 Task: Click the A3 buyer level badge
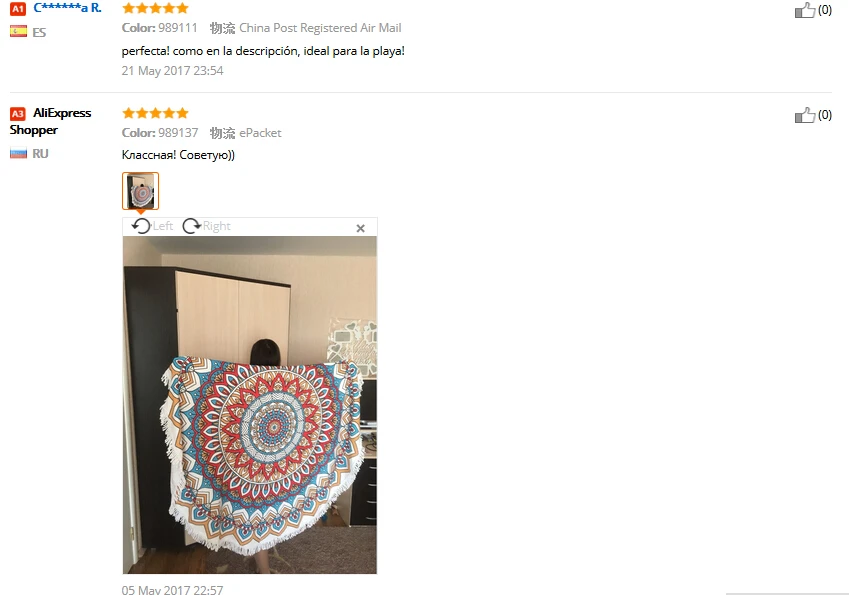(18, 114)
